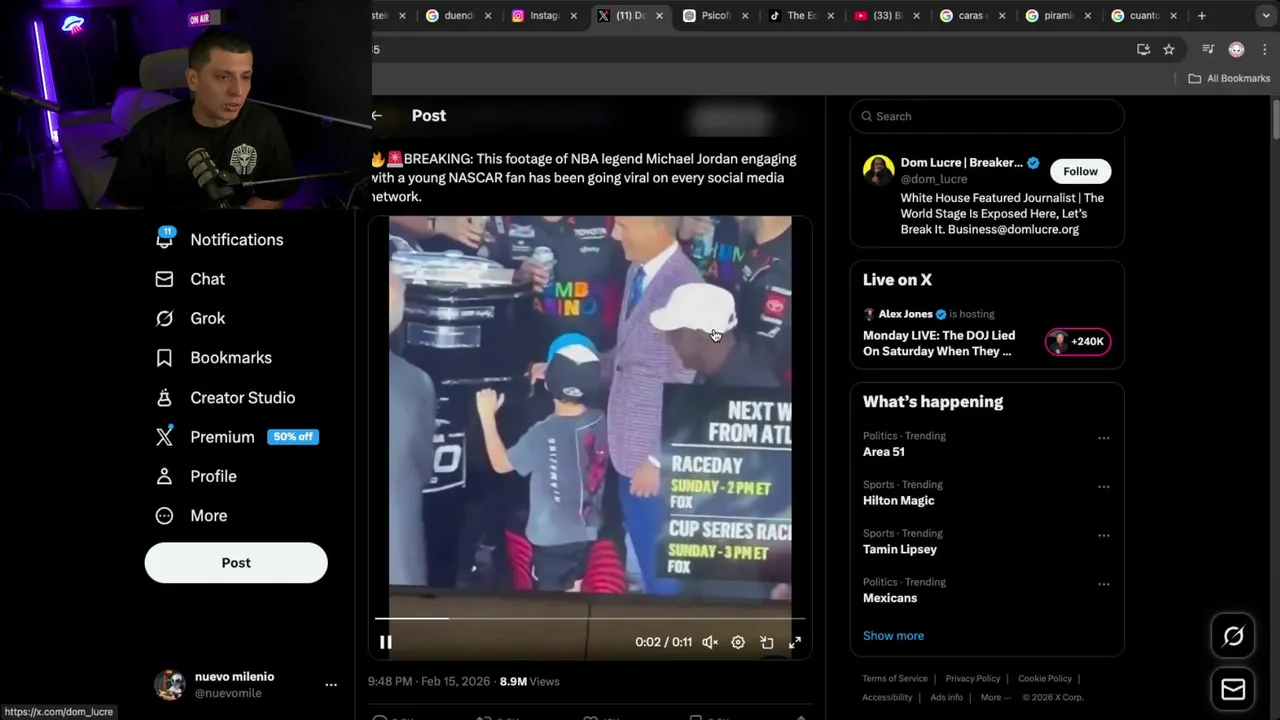Open the Mexicans trending topic

point(890,598)
